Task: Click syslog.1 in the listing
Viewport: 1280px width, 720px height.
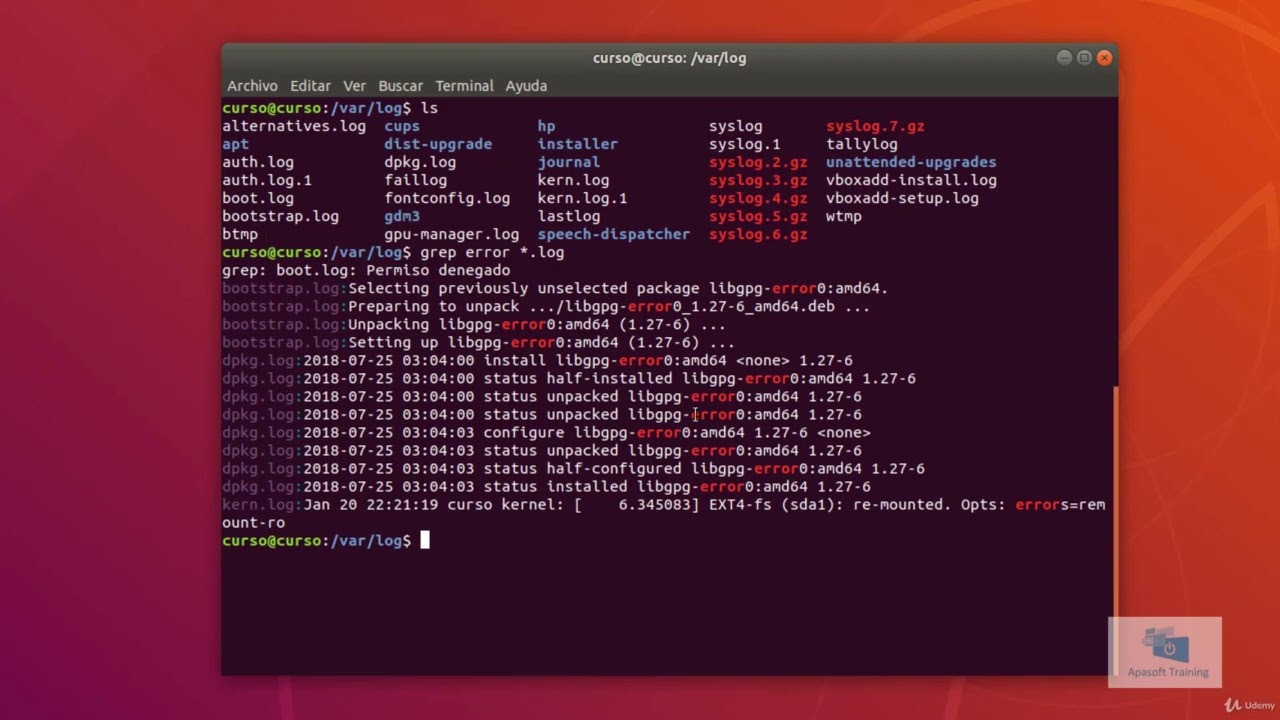Action: point(744,144)
